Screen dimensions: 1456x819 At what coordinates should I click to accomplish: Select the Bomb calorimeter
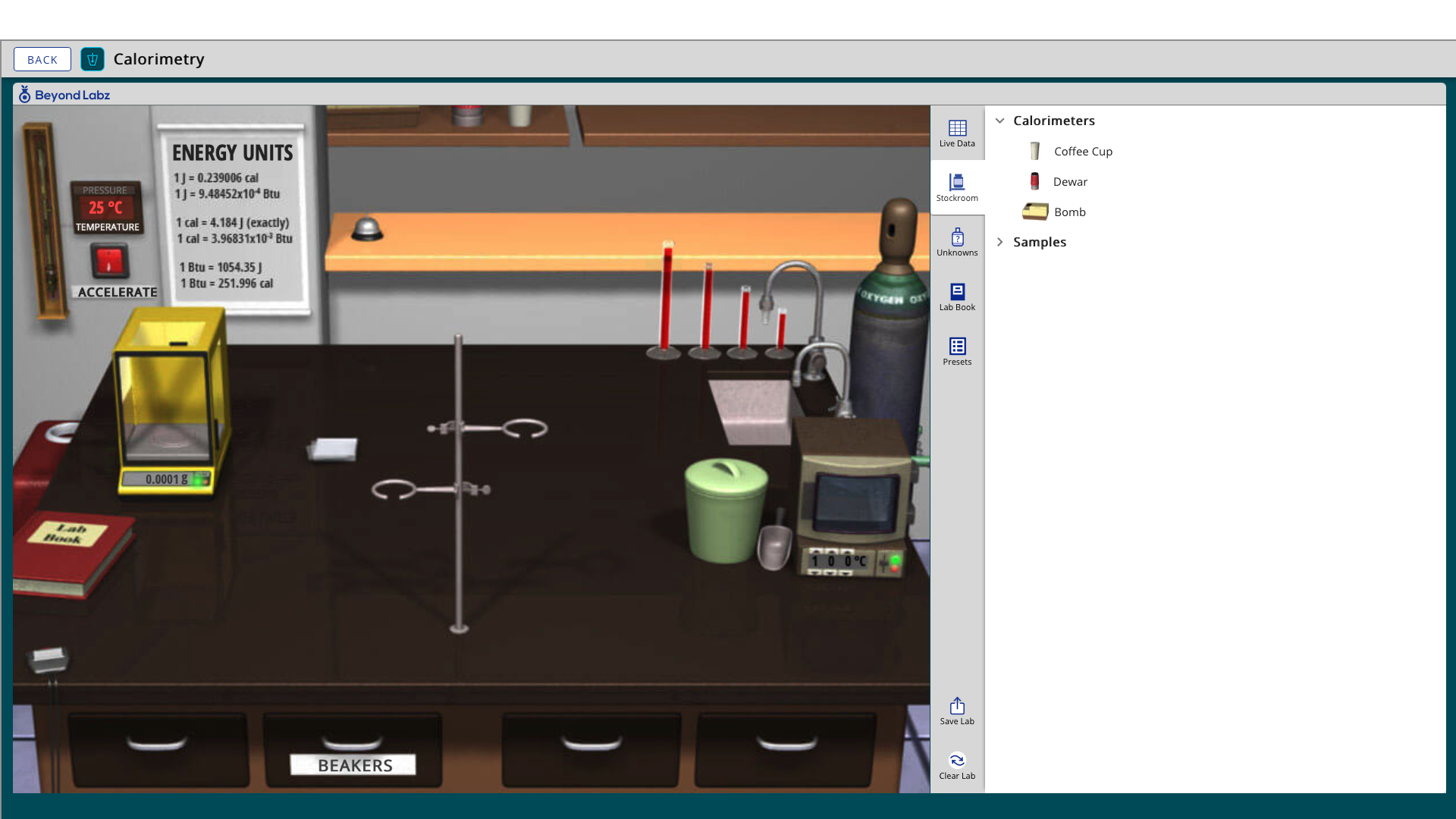[x=1069, y=212]
